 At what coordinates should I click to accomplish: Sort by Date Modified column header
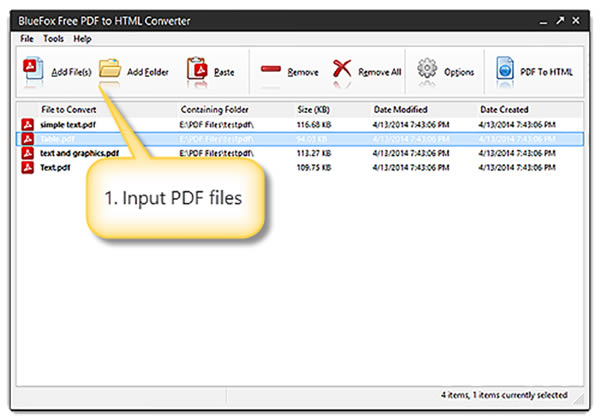point(402,109)
